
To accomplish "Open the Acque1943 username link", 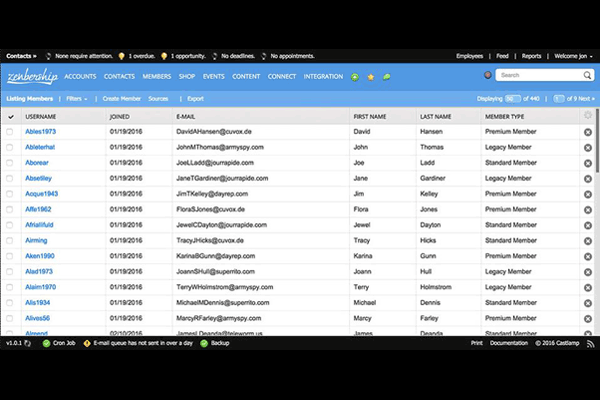I will coord(42,193).
